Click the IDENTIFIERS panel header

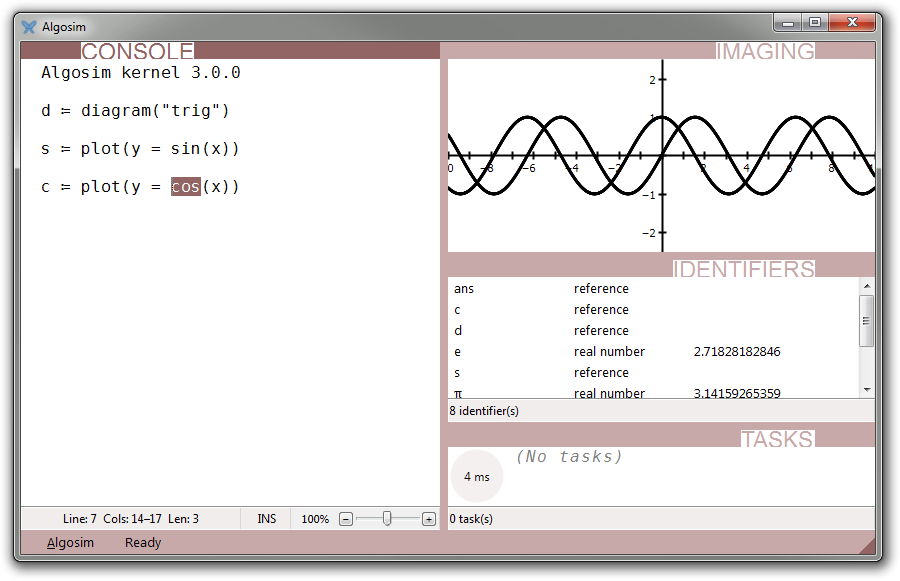(743, 269)
